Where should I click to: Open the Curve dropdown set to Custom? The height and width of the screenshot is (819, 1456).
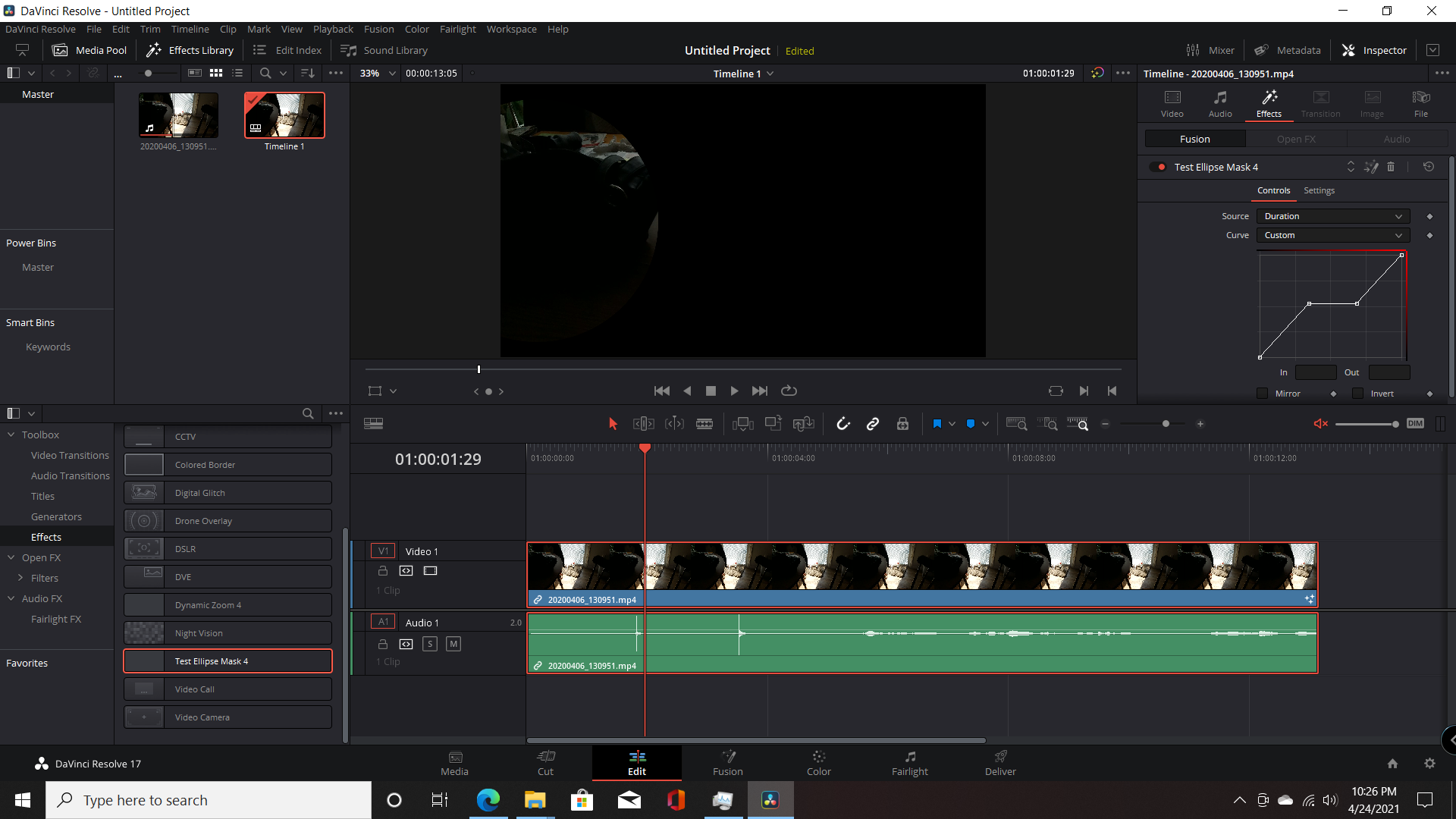pyautogui.click(x=1333, y=235)
